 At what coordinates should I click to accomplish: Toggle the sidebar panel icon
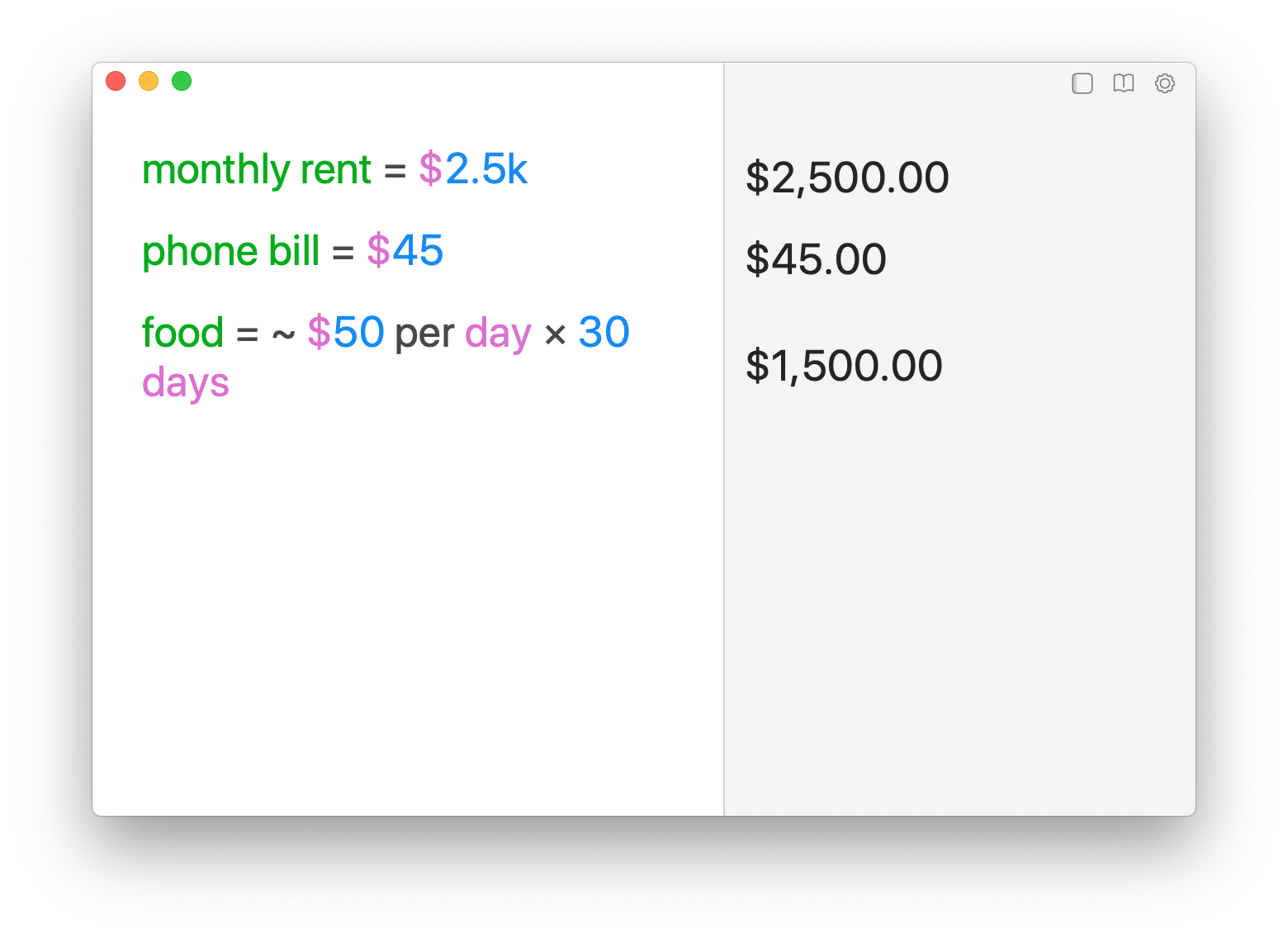tap(1082, 83)
